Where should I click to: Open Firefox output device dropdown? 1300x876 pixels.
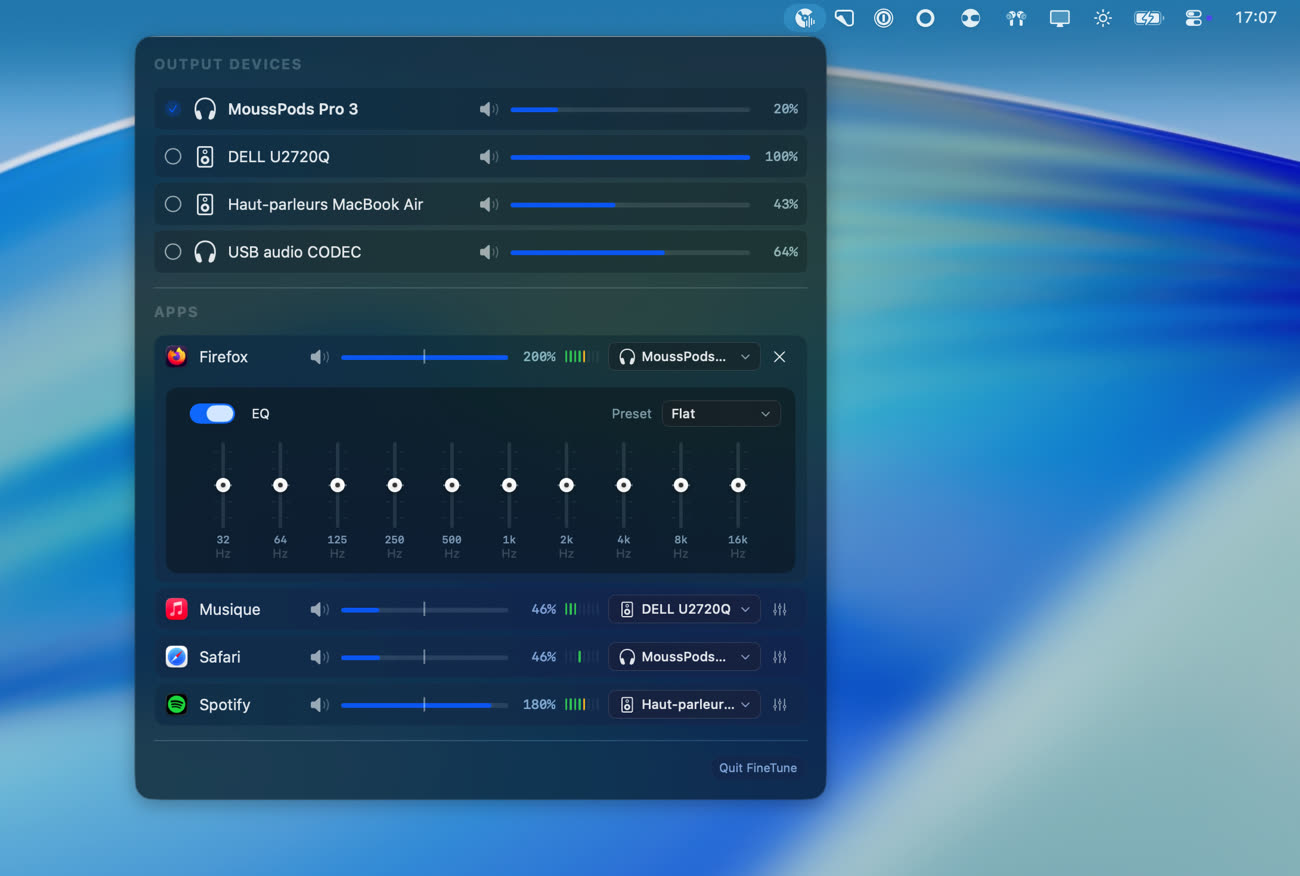pyautogui.click(x=684, y=357)
